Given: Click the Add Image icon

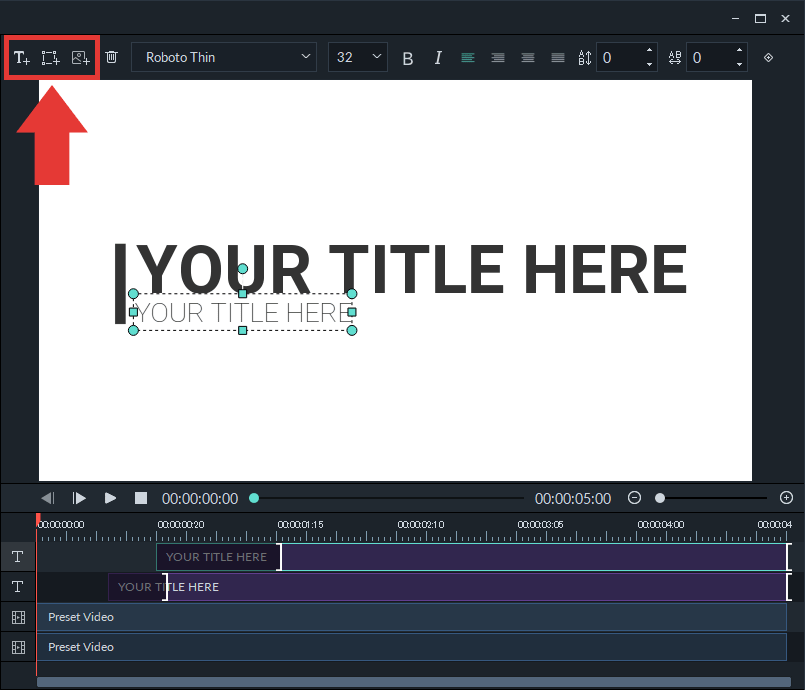Looking at the screenshot, I should click(x=81, y=58).
